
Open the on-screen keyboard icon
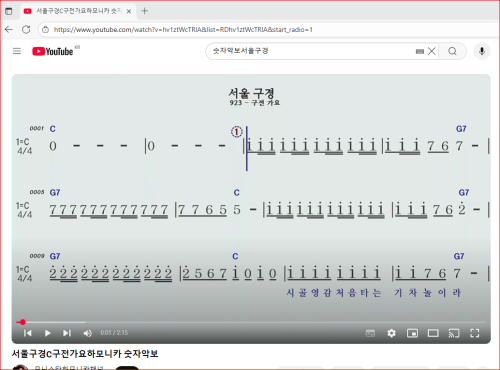(x=420, y=51)
